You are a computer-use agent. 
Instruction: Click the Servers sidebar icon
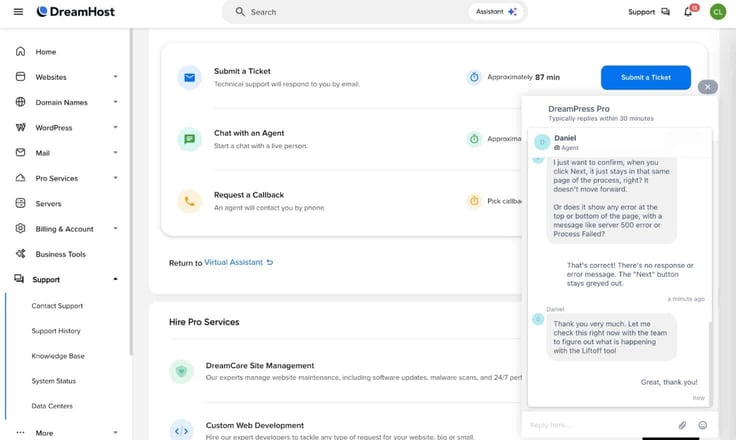20,203
